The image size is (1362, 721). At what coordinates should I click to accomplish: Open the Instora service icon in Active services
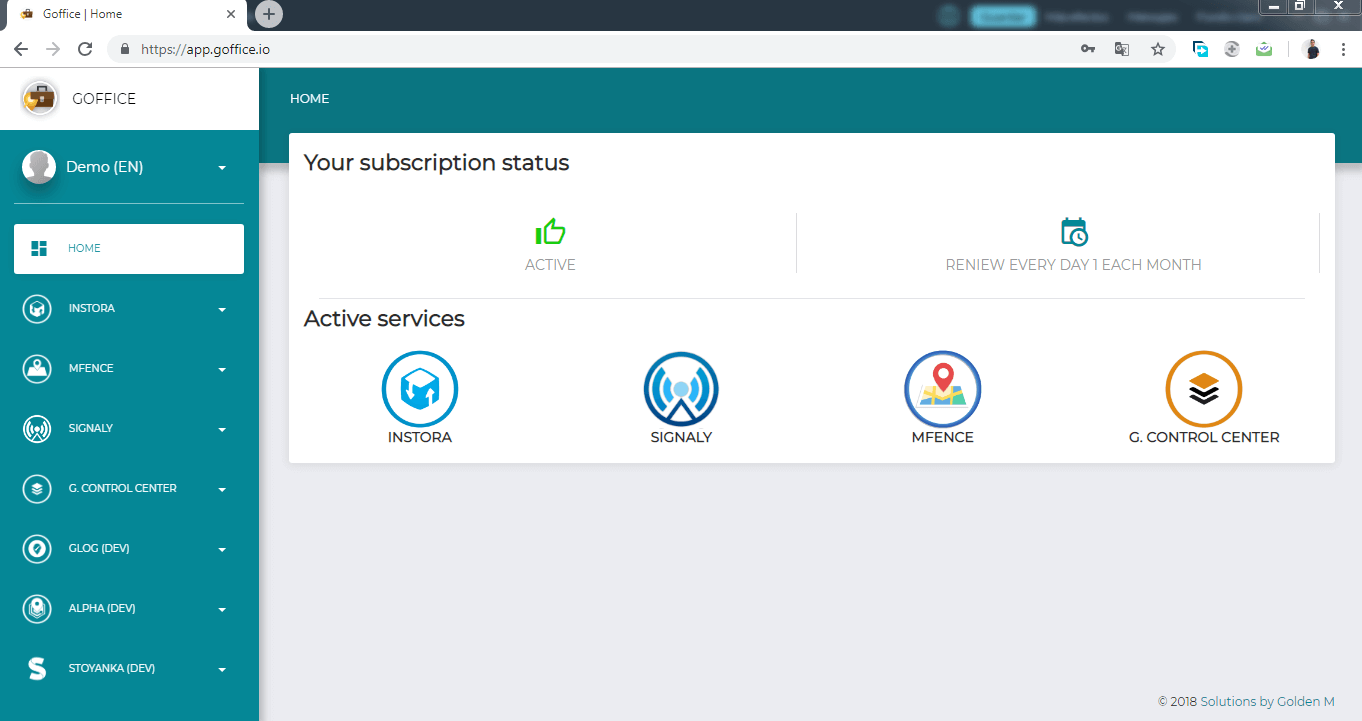[419, 389]
